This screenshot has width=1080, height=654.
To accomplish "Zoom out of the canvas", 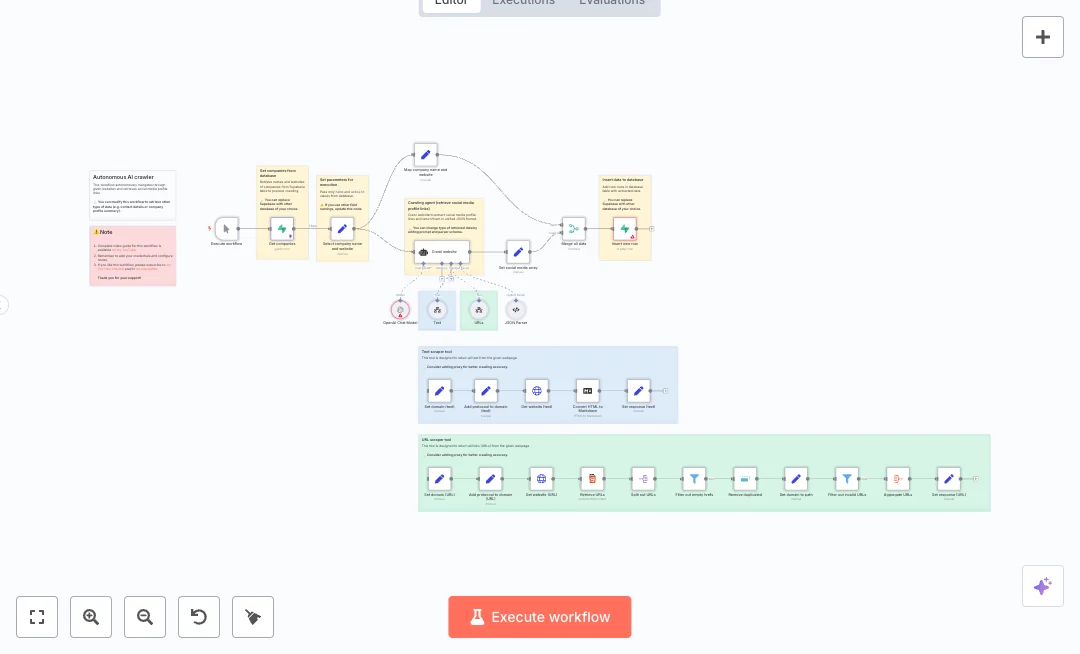I will tap(145, 617).
